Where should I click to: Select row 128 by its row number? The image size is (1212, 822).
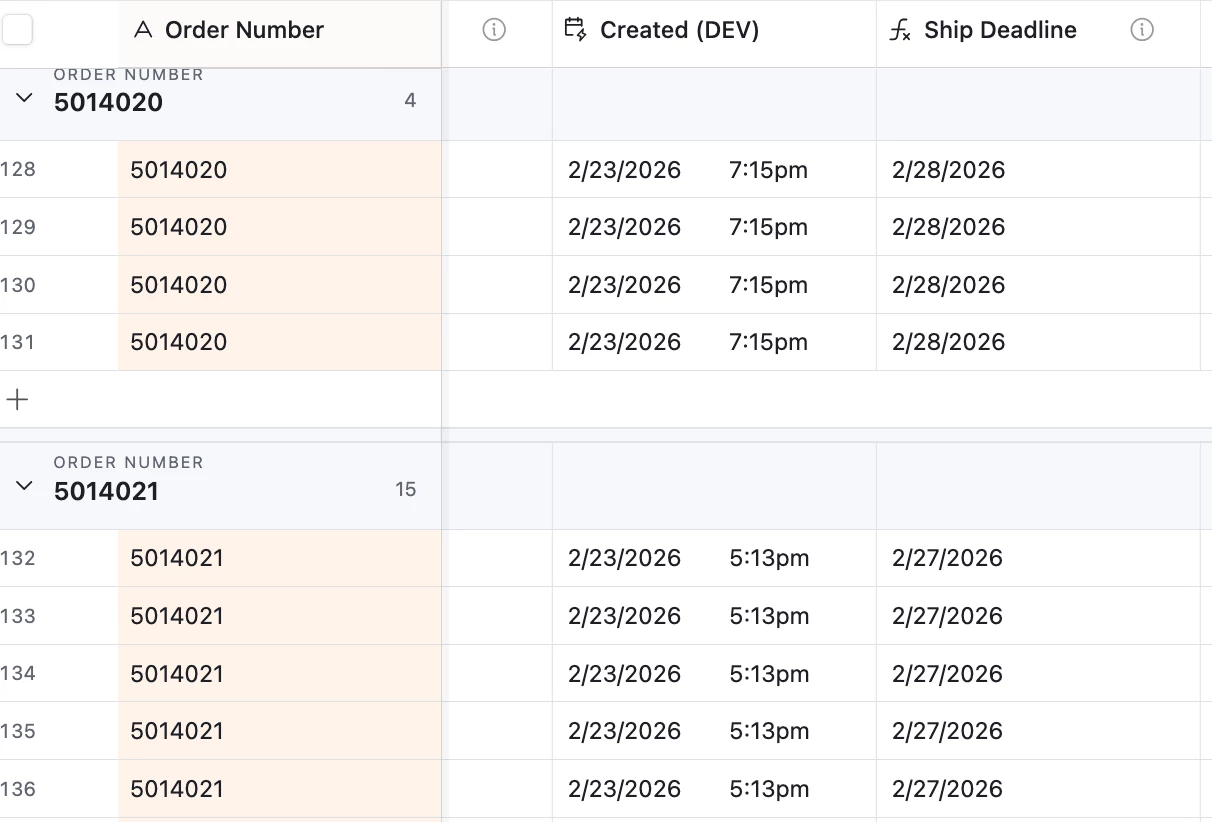(18, 170)
